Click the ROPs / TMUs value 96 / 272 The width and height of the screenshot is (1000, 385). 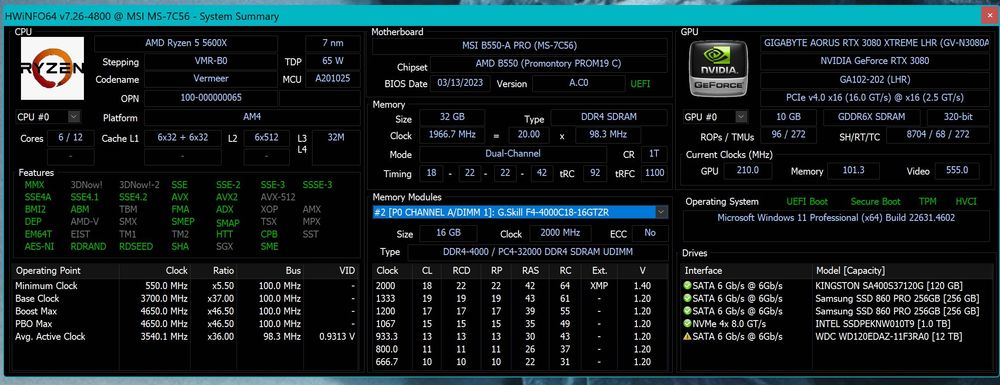coord(789,135)
